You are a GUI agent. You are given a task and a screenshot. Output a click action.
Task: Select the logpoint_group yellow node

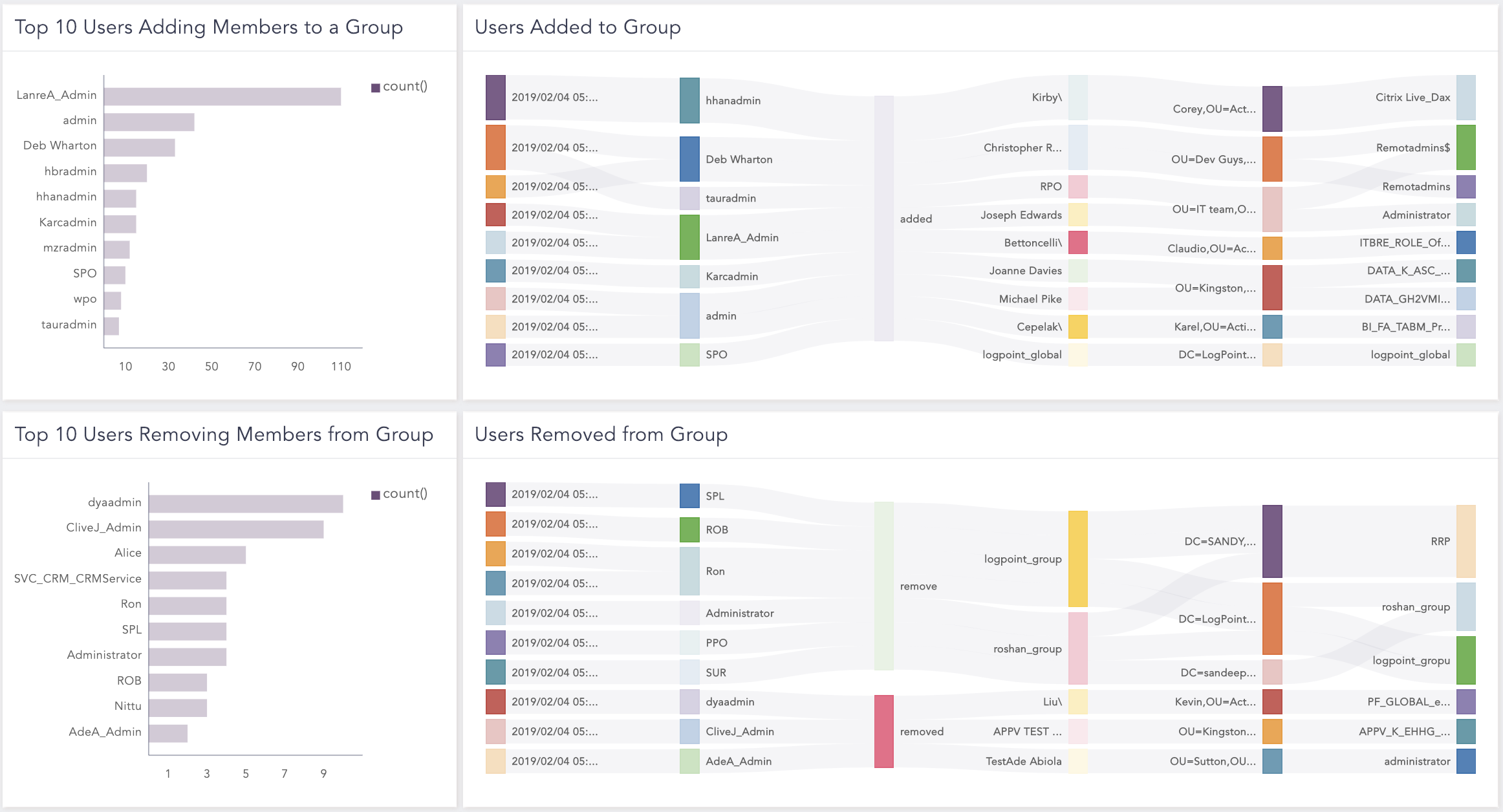pyautogui.click(x=1078, y=559)
